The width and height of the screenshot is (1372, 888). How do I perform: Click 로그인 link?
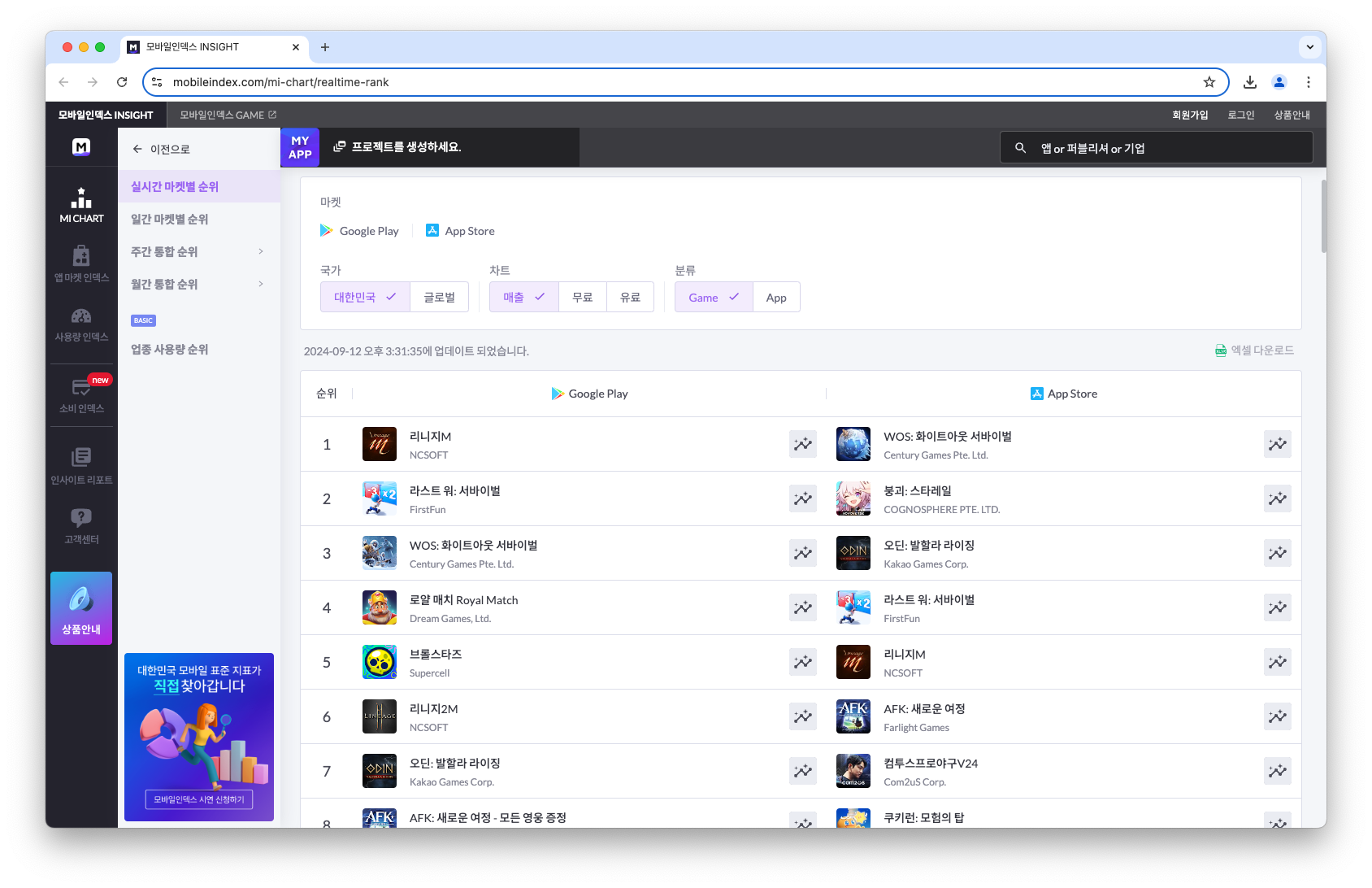[x=1241, y=115]
